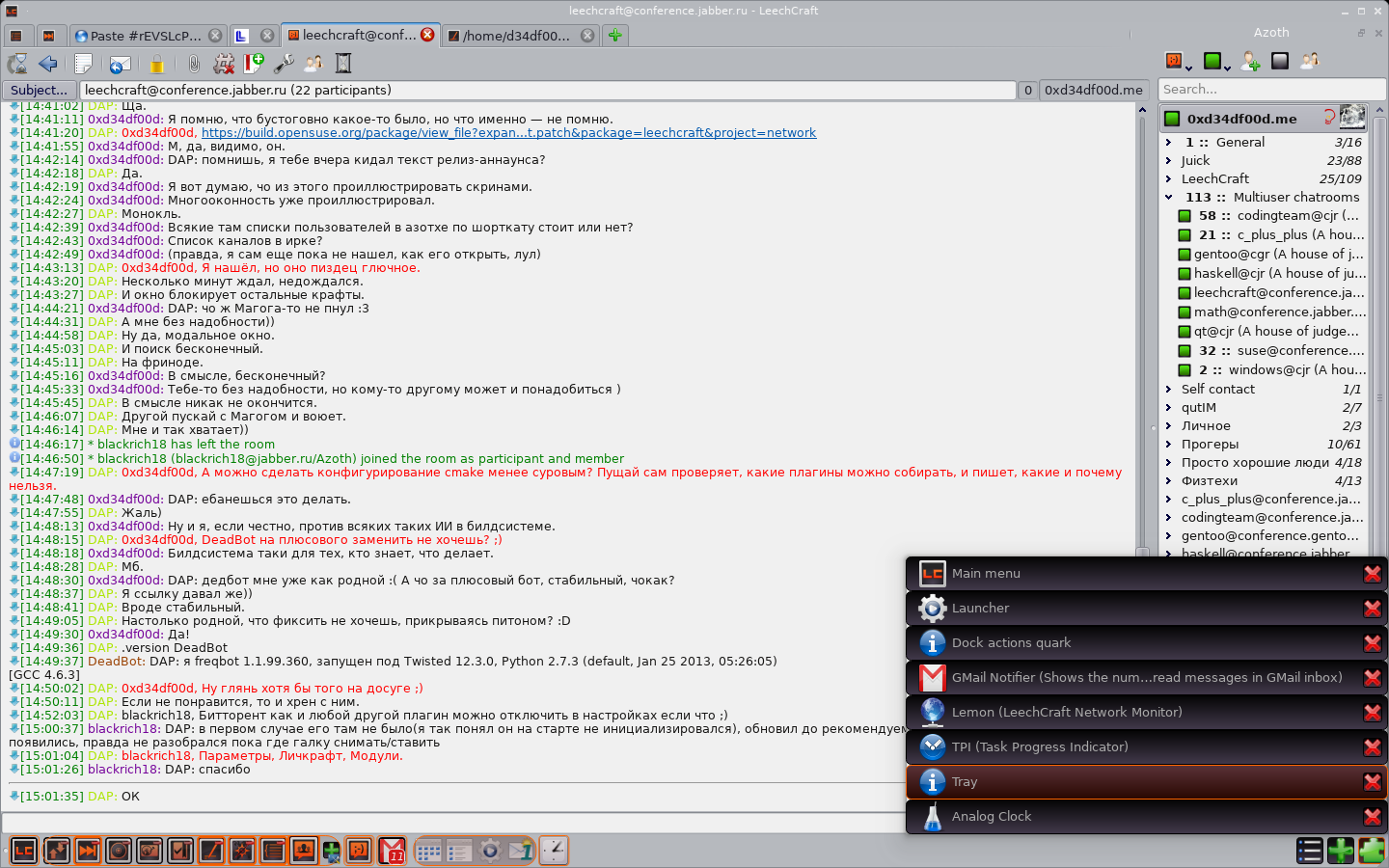Open the wrench configure icon in toolbar
This screenshot has width=1389, height=868.
point(284,64)
